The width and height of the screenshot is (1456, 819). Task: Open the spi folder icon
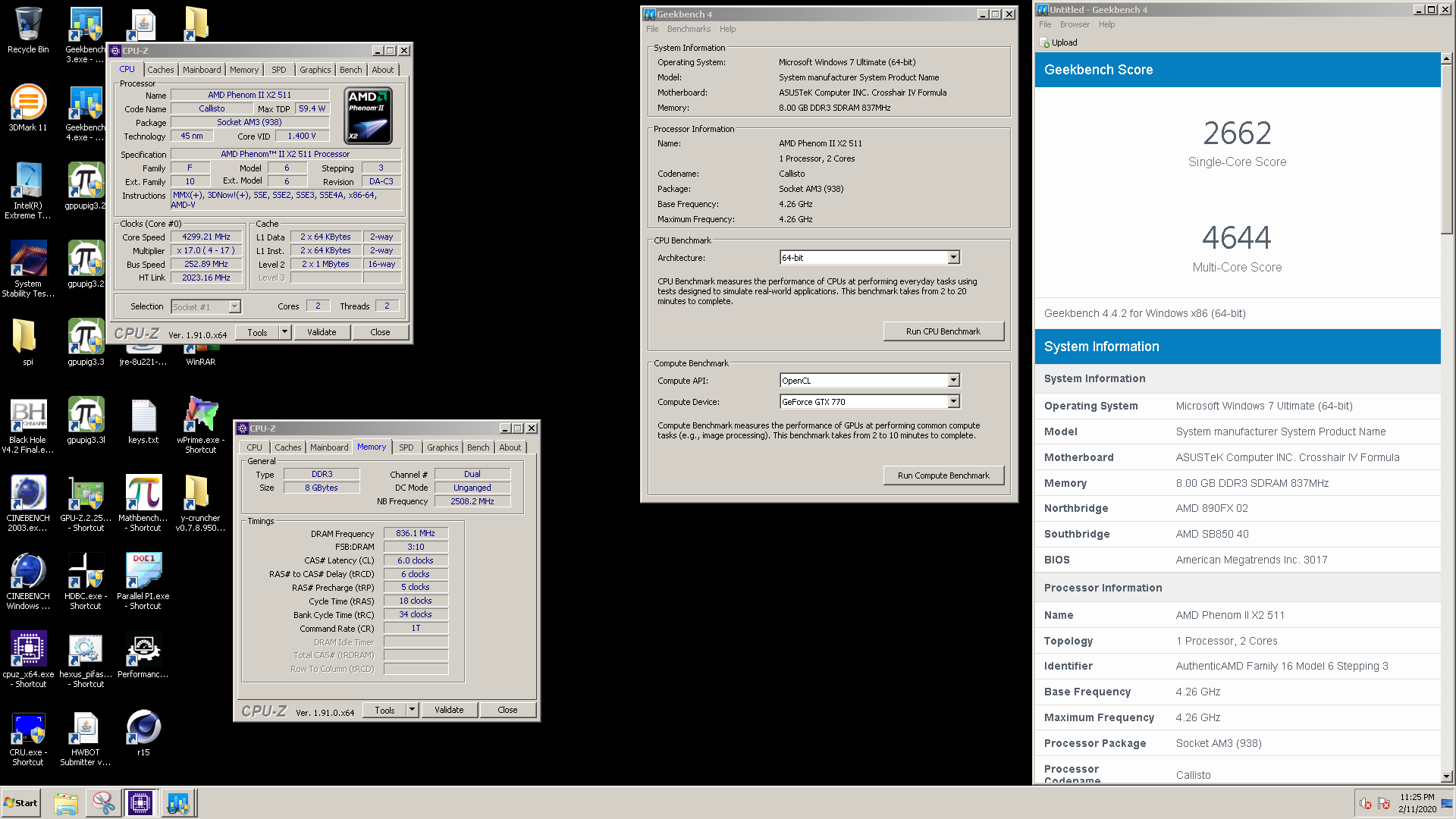pos(28,342)
